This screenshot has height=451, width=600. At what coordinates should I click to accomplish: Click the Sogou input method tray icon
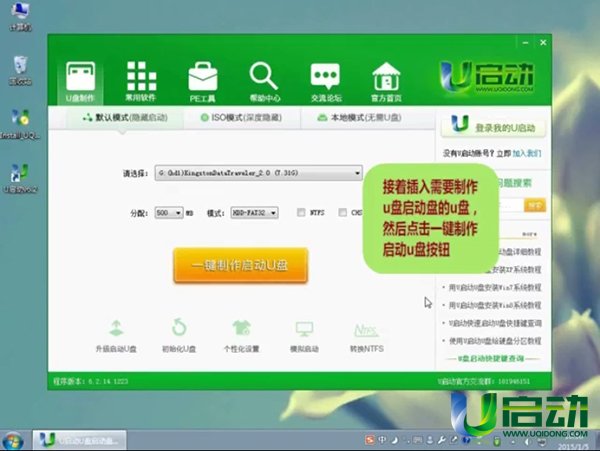(370, 440)
